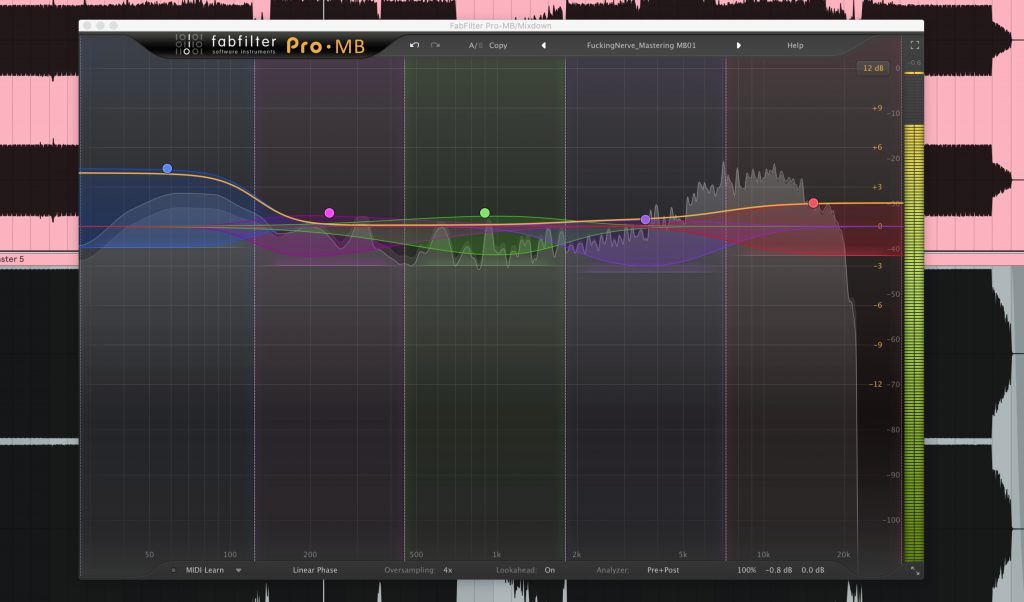Click the heart icon beside MIDI Learn
This screenshot has width=1024, height=602.
point(238,568)
